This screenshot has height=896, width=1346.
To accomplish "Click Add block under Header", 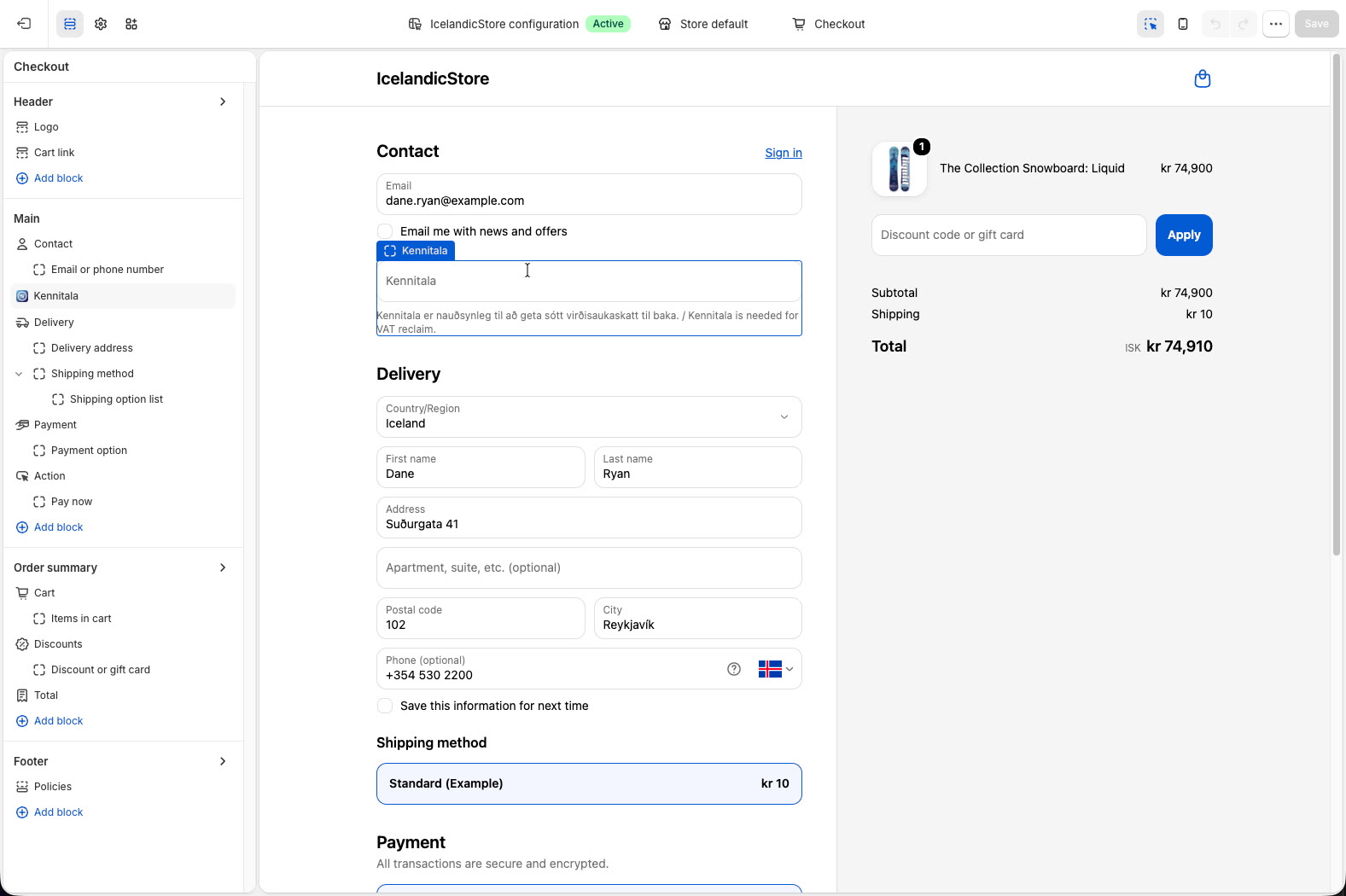I will pos(50,178).
